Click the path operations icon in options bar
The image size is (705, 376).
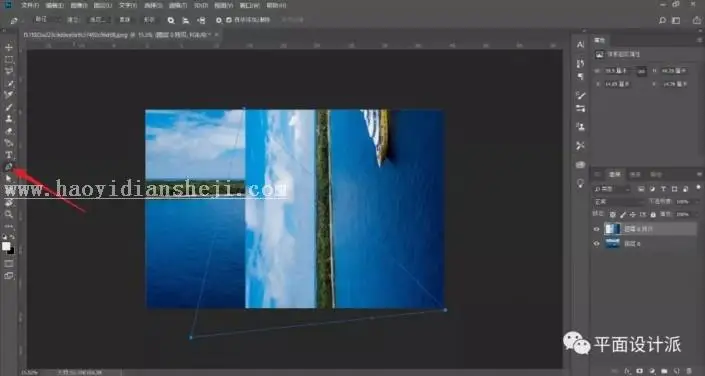pyautogui.click(x=171, y=20)
